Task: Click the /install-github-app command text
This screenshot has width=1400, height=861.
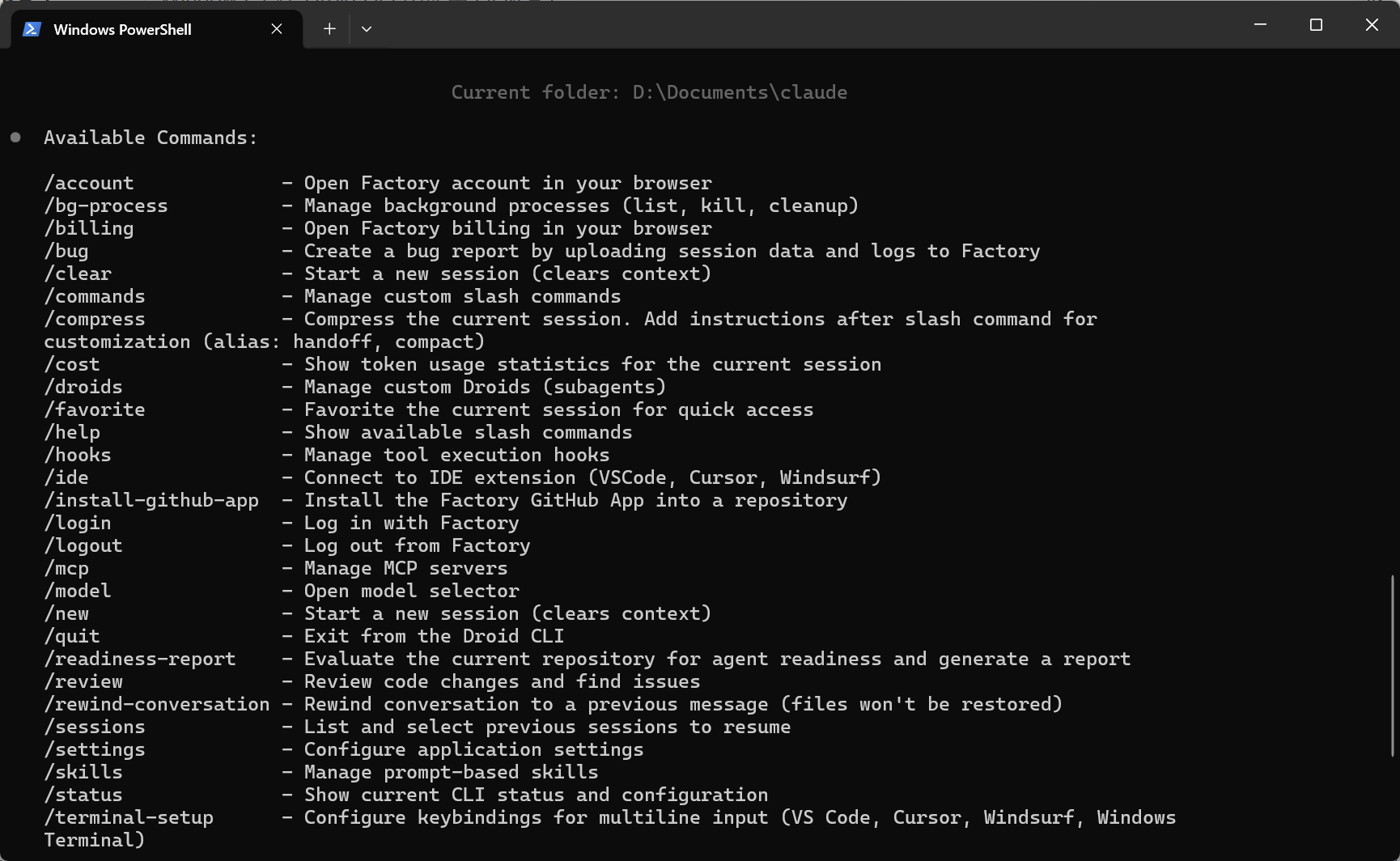Action: (151, 500)
